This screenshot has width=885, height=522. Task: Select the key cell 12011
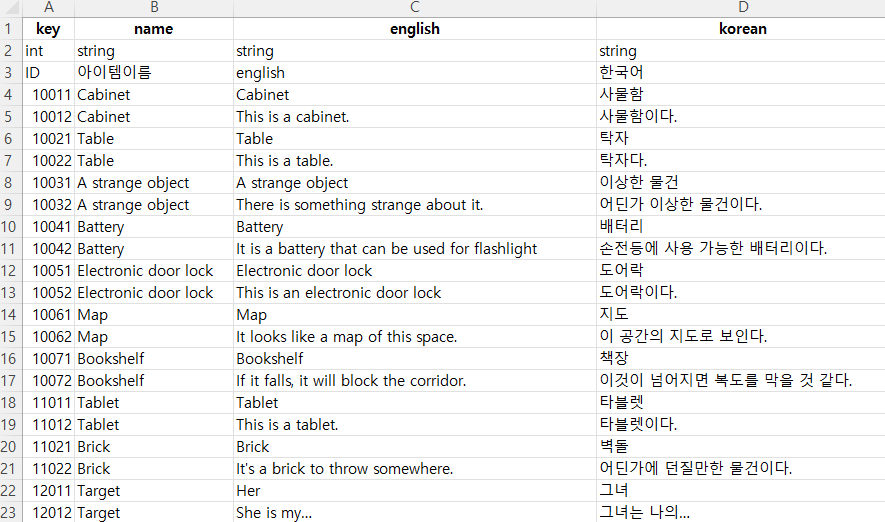coord(49,491)
